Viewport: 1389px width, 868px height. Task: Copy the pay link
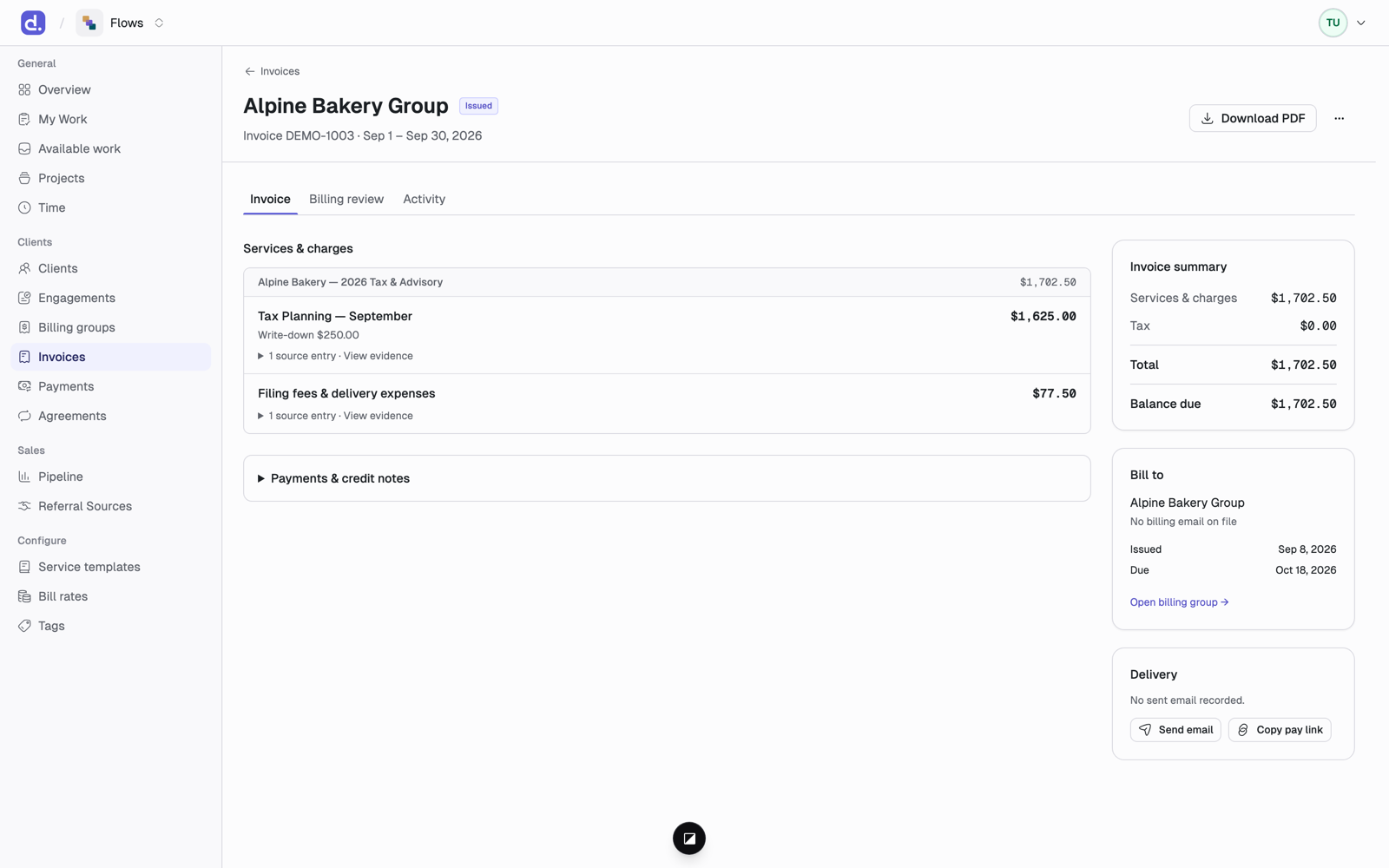click(x=1280, y=730)
